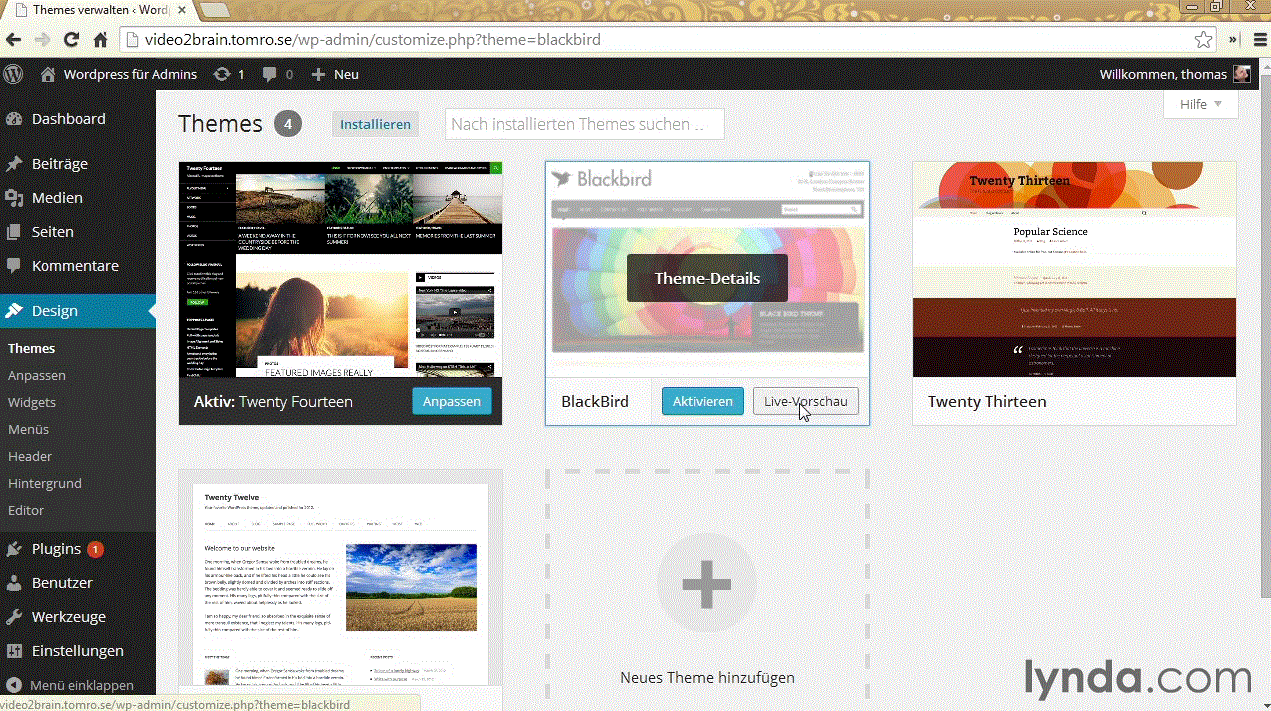
Task: Open the Menüs submenu item
Action: (28, 429)
